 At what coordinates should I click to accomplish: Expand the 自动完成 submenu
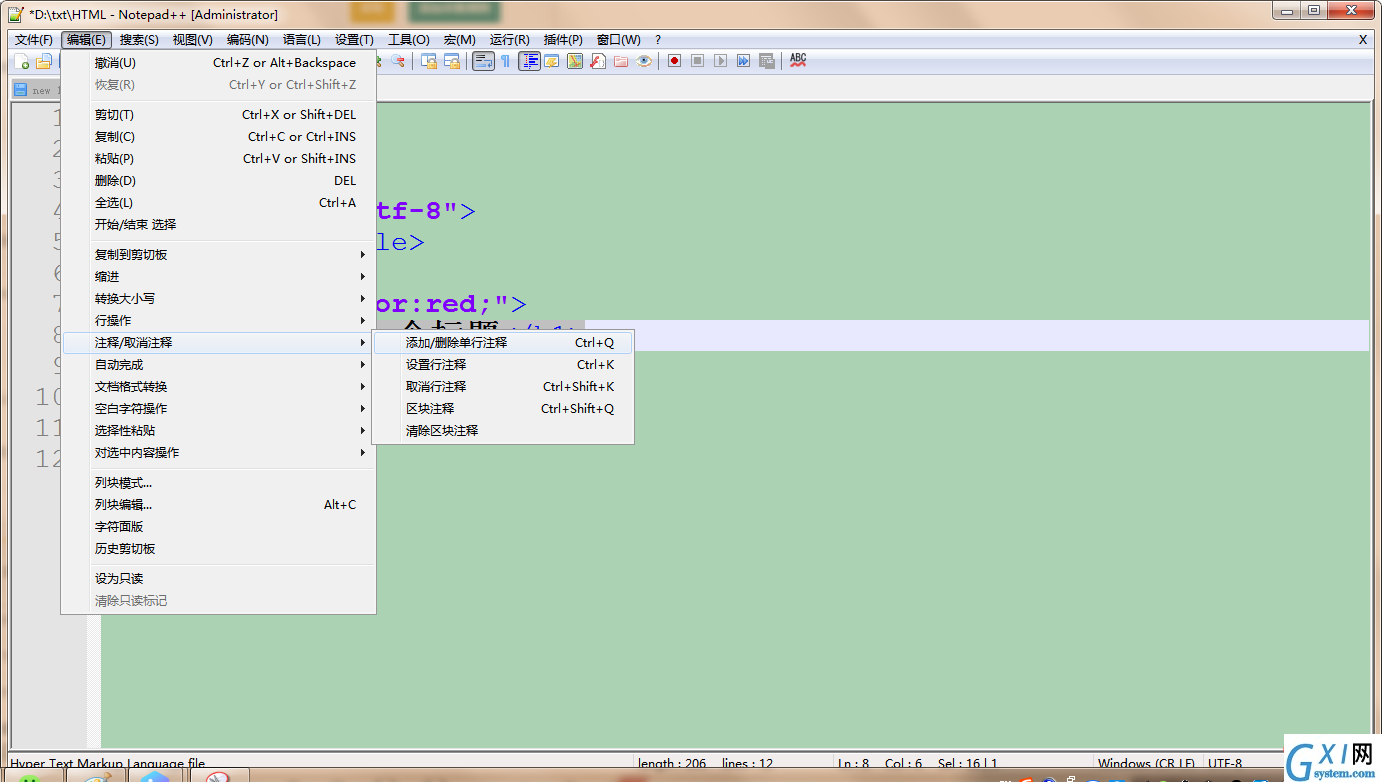[x=218, y=364]
